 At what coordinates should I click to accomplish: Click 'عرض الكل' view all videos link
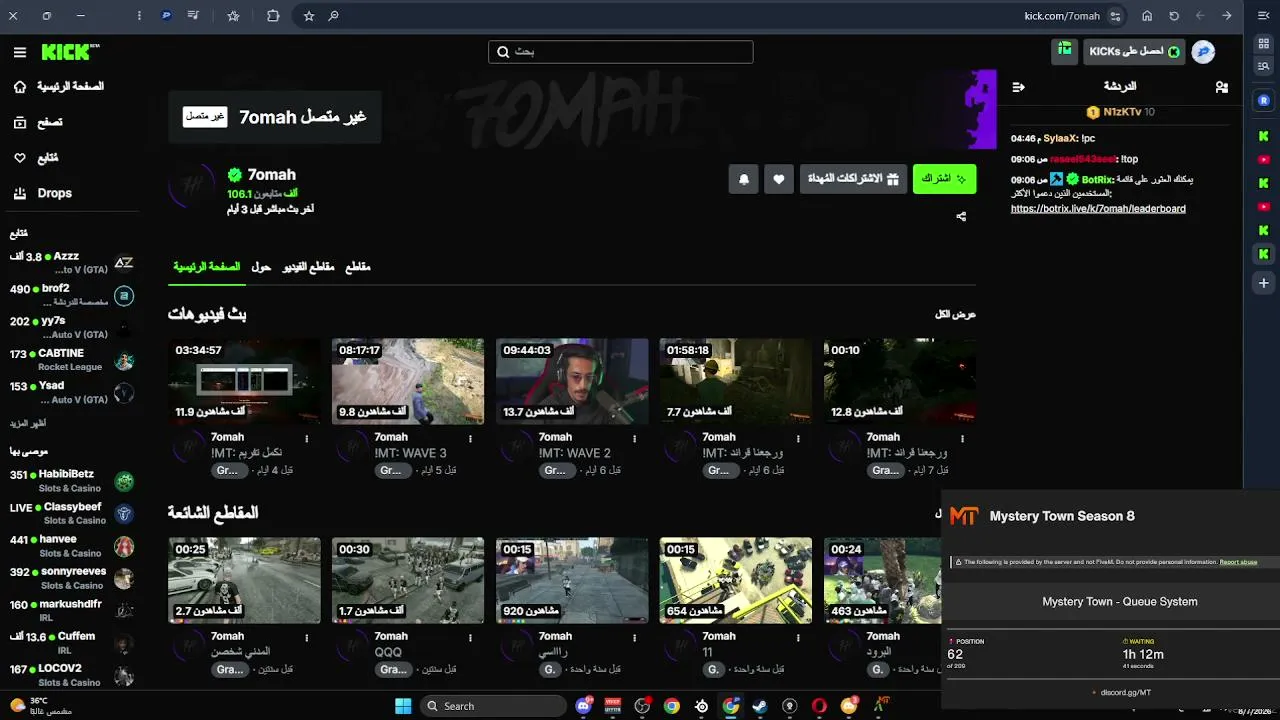tap(955, 314)
